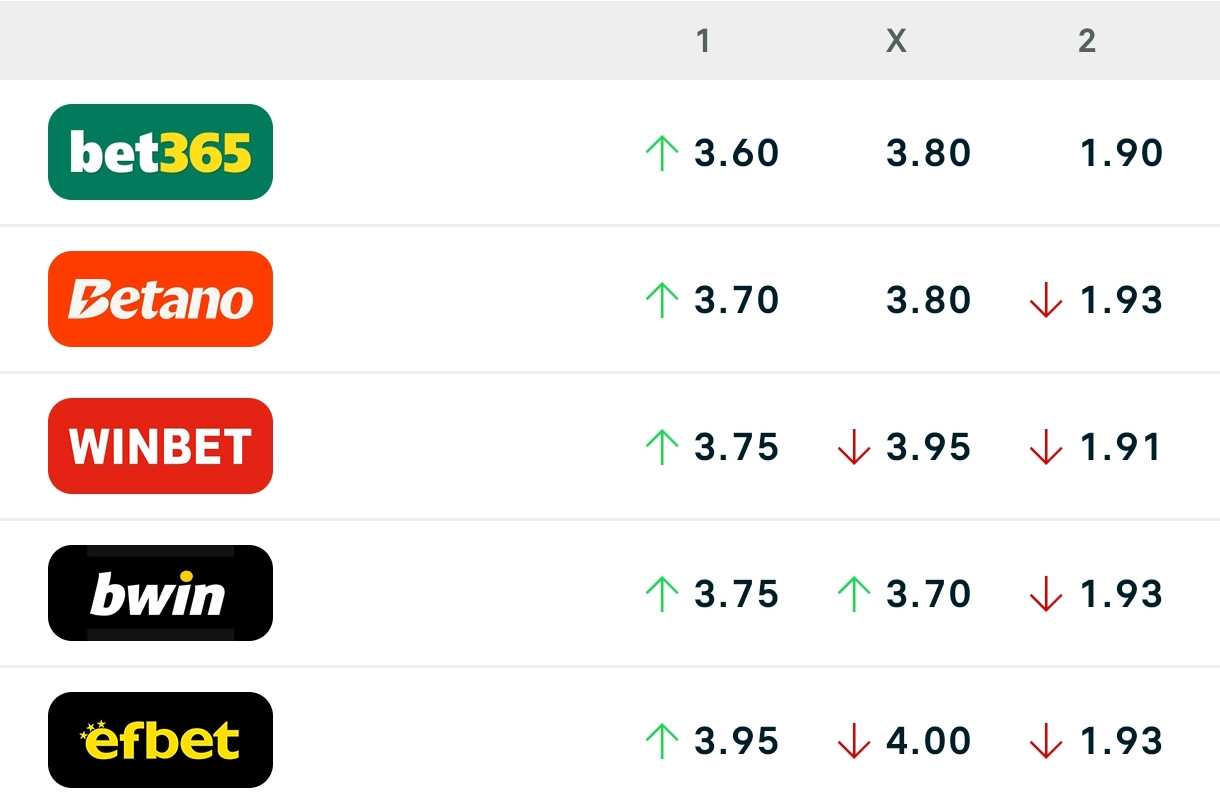Select bwin home odds 3.75
1220x810 pixels.
[736, 594]
